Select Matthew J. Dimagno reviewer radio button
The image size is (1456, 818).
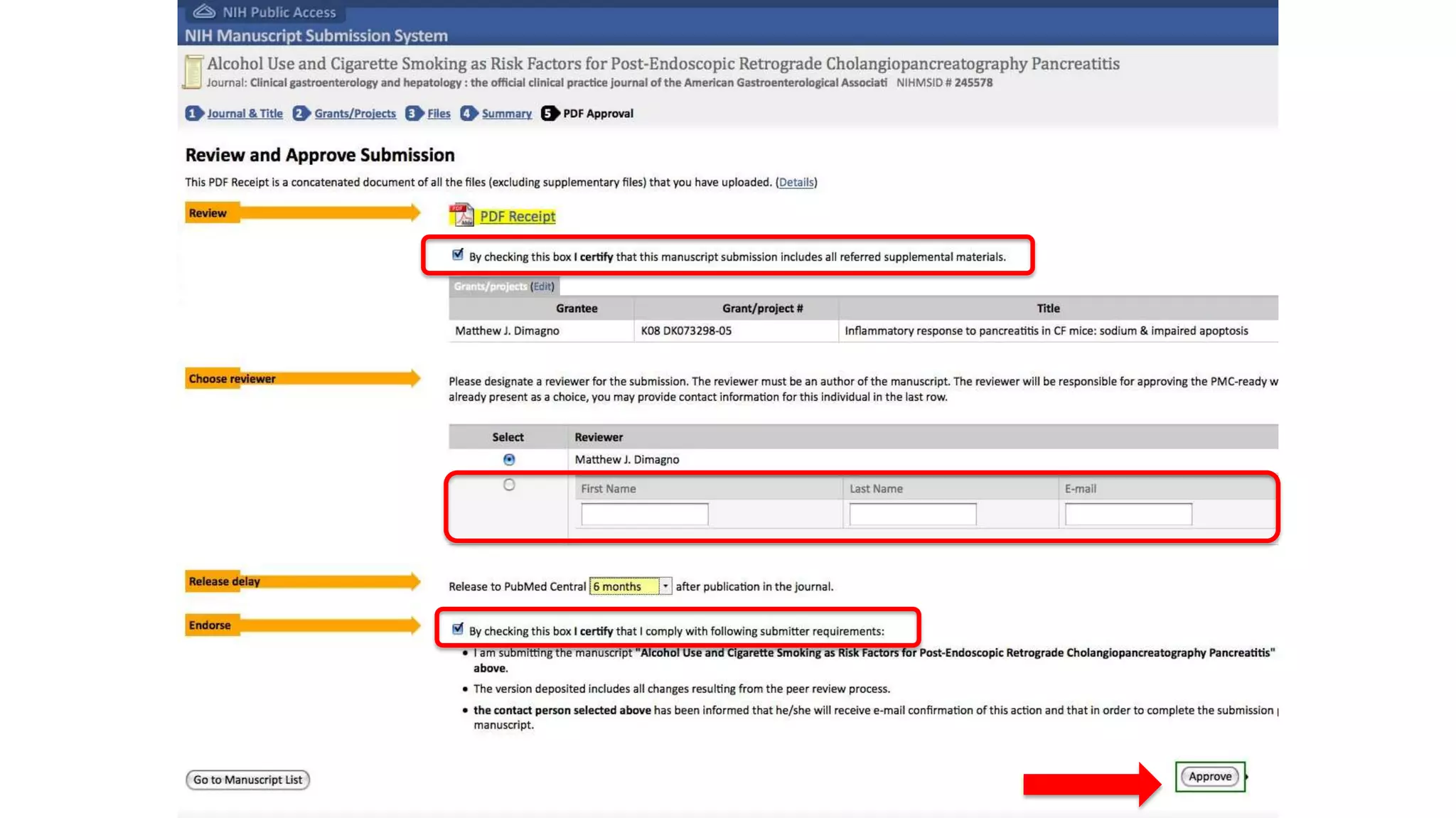click(x=509, y=460)
